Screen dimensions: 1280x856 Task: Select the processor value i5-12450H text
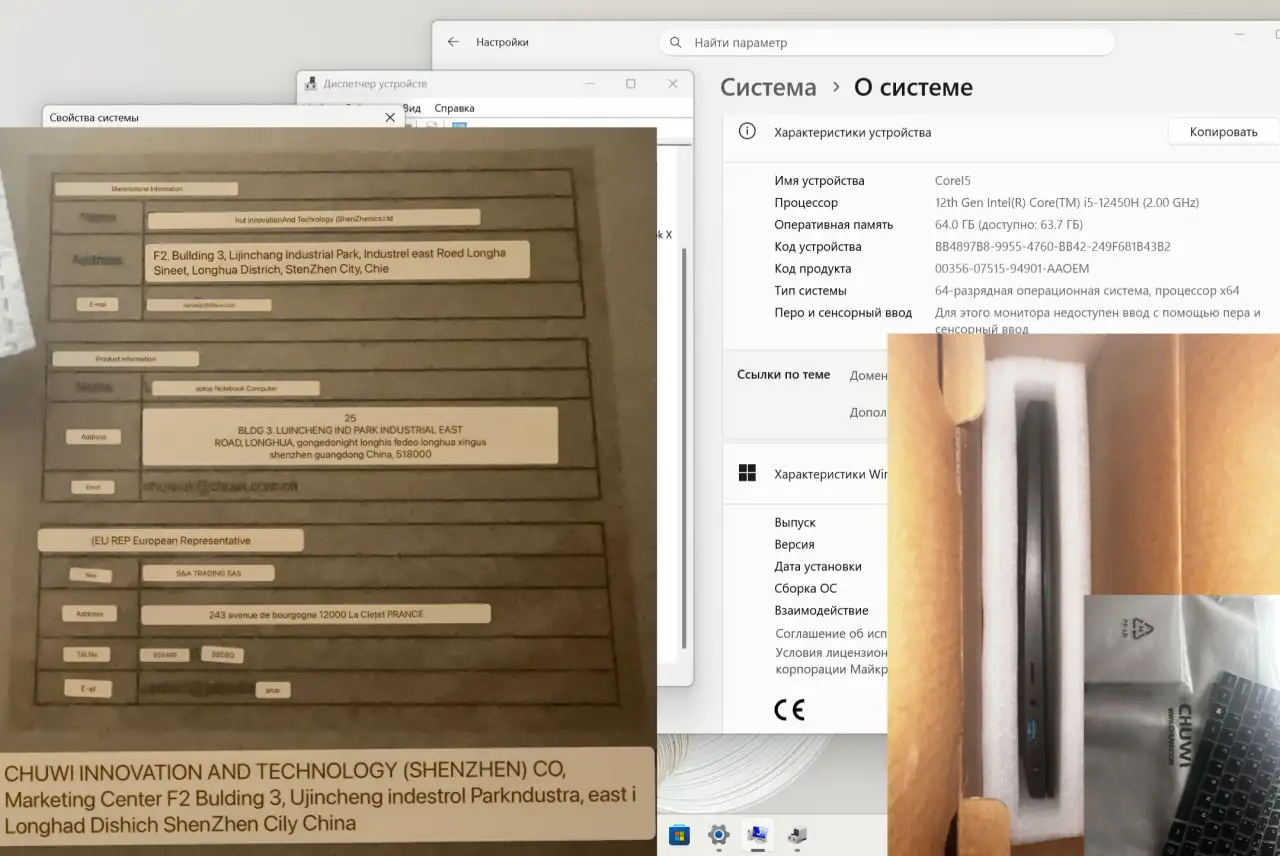point(1066,203)
